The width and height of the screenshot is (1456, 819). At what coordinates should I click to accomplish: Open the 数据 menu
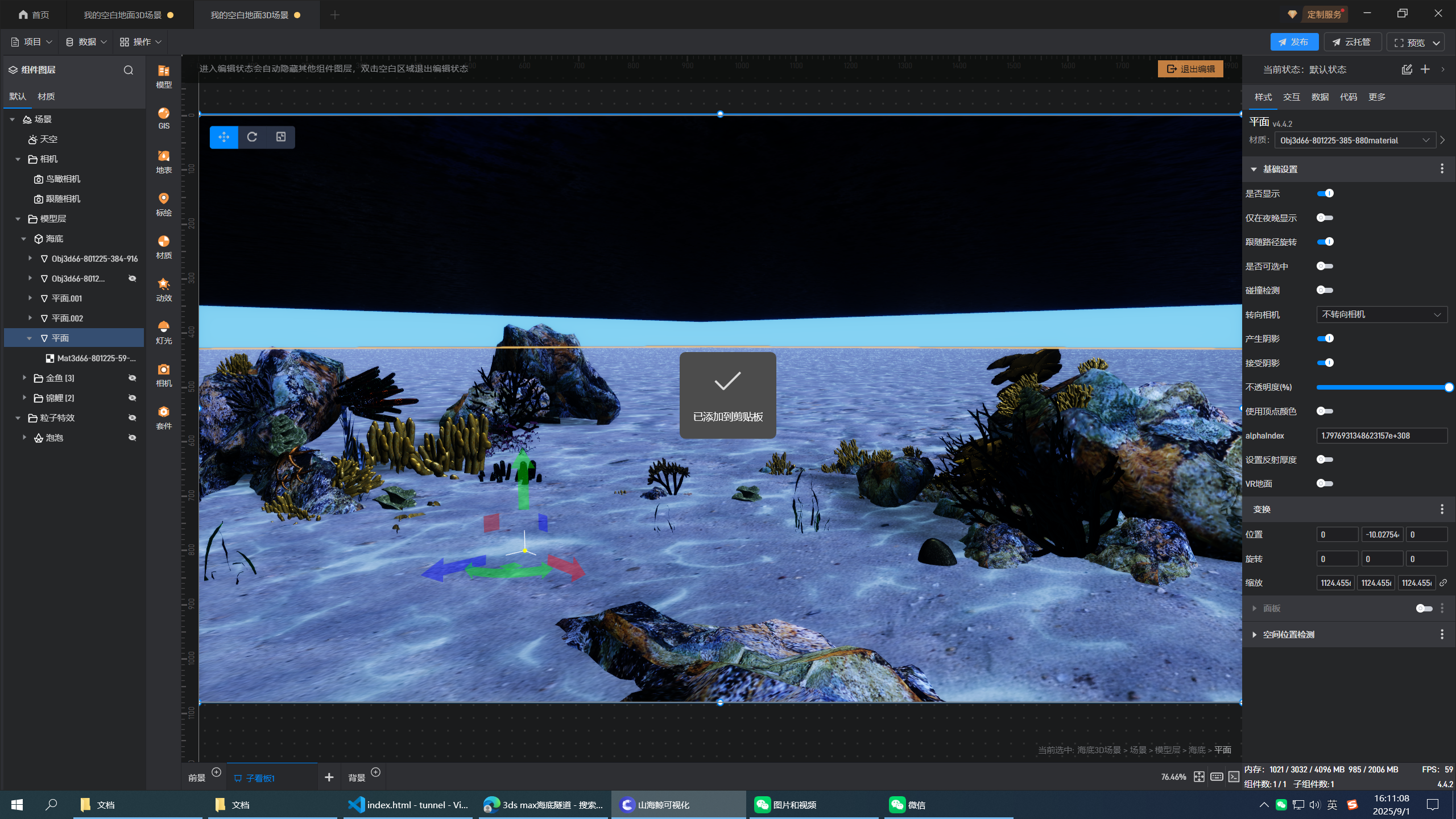tap(86, 42)
